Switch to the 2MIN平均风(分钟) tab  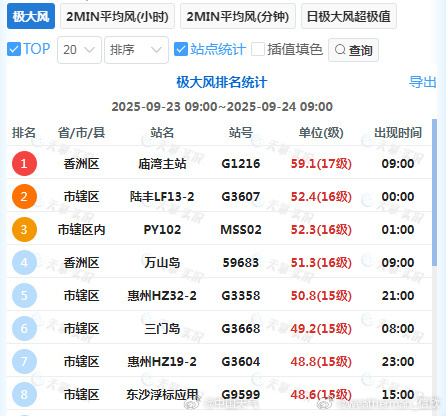point(238,16)
